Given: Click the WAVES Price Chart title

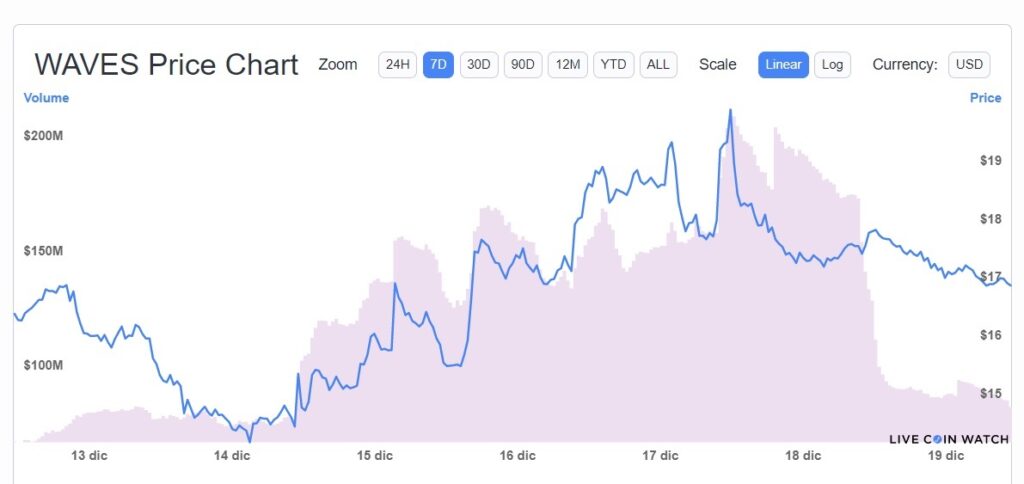Looking at the screenshot, I should pyautogui.click(x=166, y=65).
